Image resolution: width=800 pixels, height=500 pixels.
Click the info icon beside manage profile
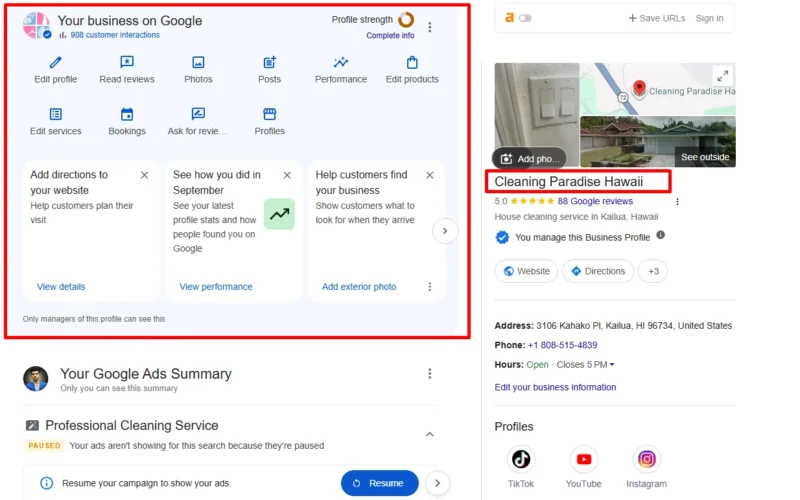(x=660, y=235)
